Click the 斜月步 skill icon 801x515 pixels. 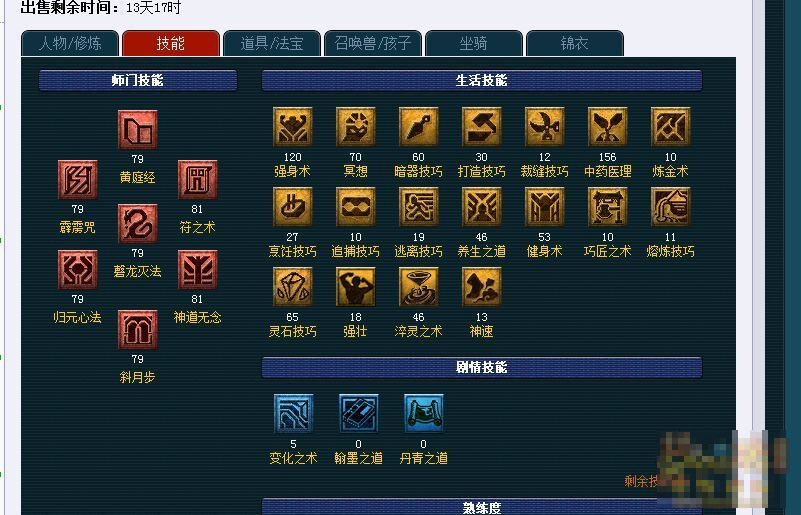[x=137, y=330]
